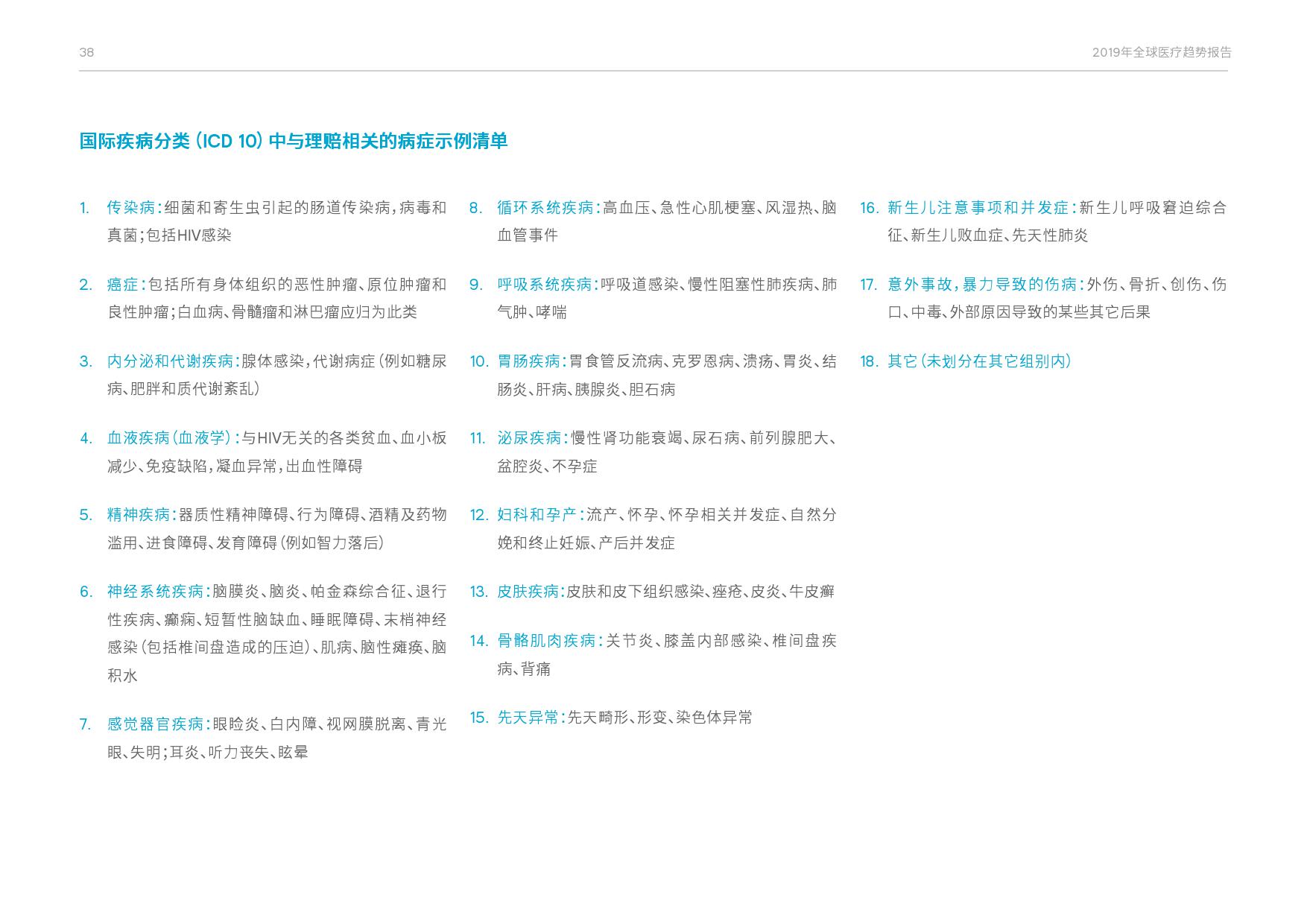Click the 皮肤疾病 heading
The image size is (1307, 924).
click(528, 592)
